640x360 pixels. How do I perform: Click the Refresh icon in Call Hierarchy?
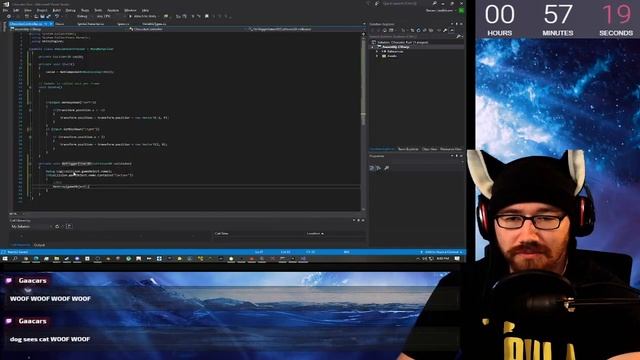[x=57, y=226]
